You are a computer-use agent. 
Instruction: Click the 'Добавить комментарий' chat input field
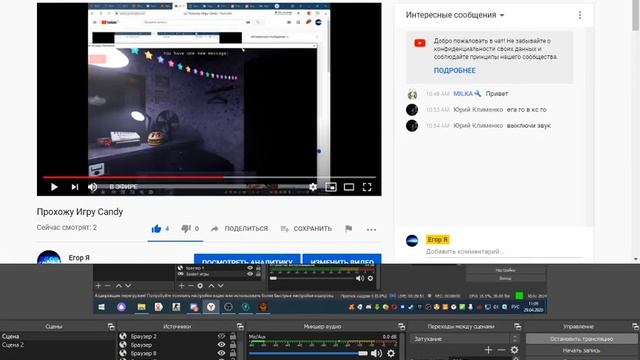504,251
